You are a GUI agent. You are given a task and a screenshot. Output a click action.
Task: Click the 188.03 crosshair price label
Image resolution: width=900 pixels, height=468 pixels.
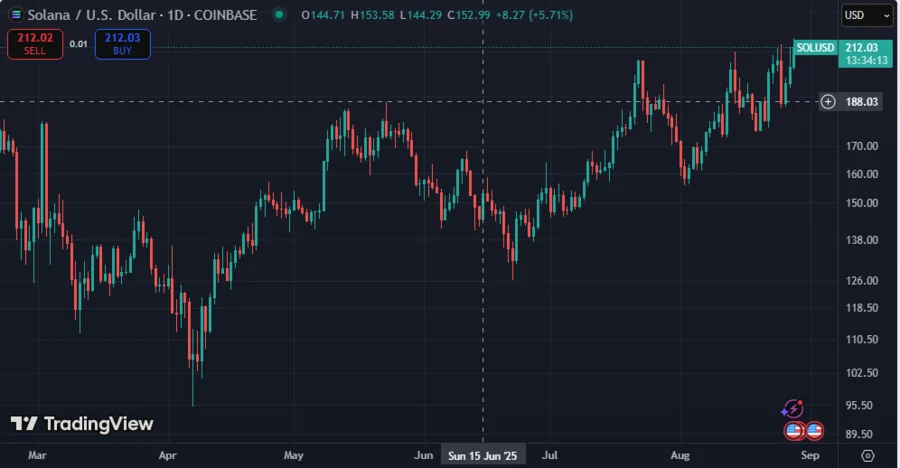[862, 102]
